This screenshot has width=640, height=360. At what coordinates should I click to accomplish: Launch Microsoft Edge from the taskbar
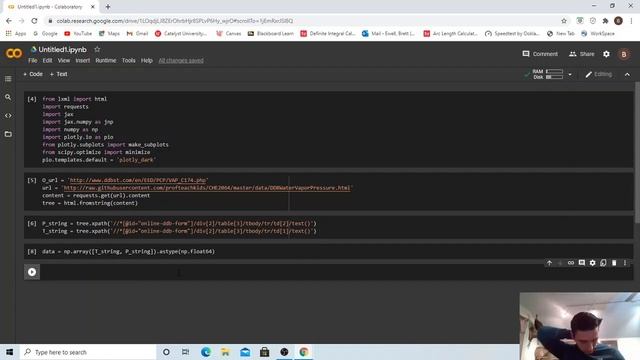tap(205, 352)
